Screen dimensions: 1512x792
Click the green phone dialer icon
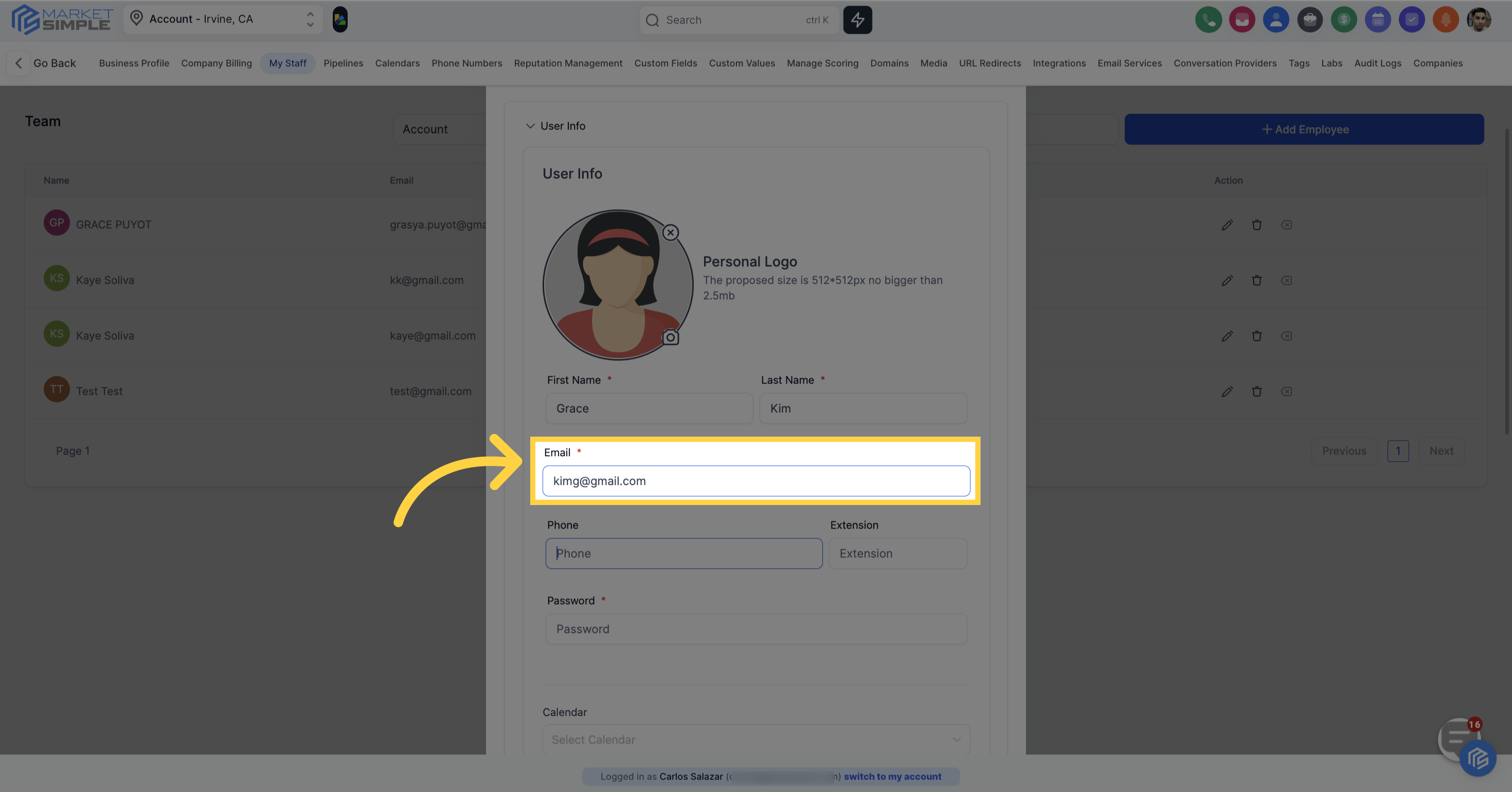pyautogui.click(x=1208, y=20)
